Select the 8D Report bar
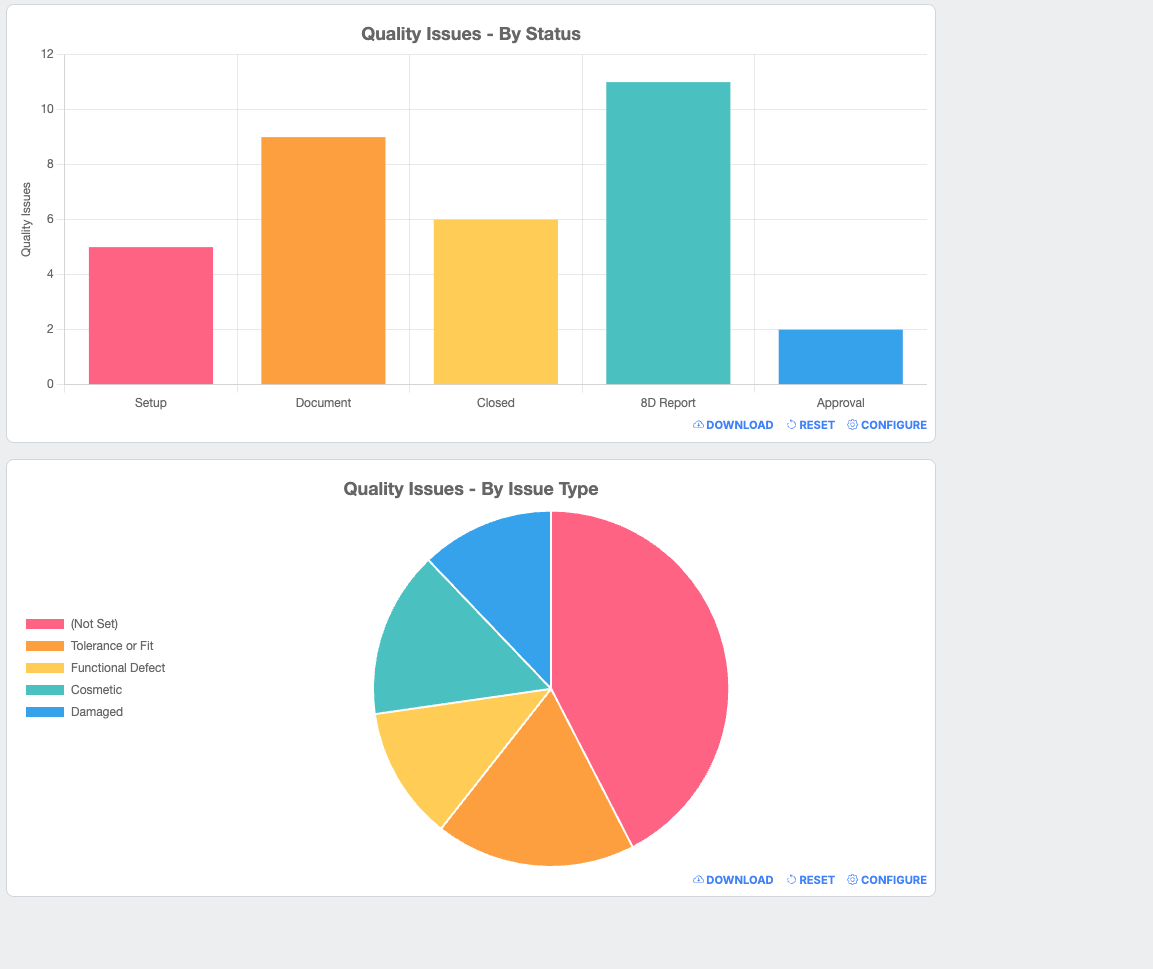1153x969 pixels. [x=667, y=230]
